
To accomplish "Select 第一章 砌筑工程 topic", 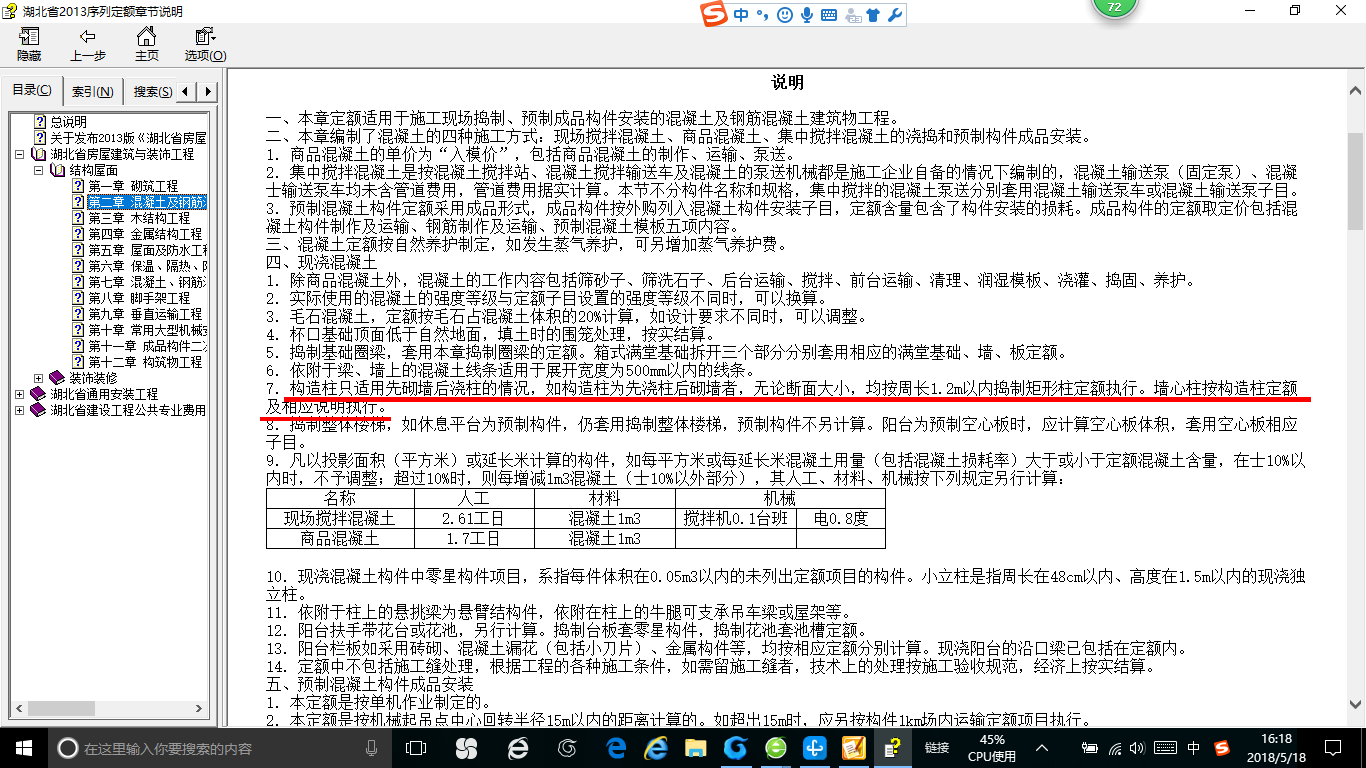I will pos(133,186).
